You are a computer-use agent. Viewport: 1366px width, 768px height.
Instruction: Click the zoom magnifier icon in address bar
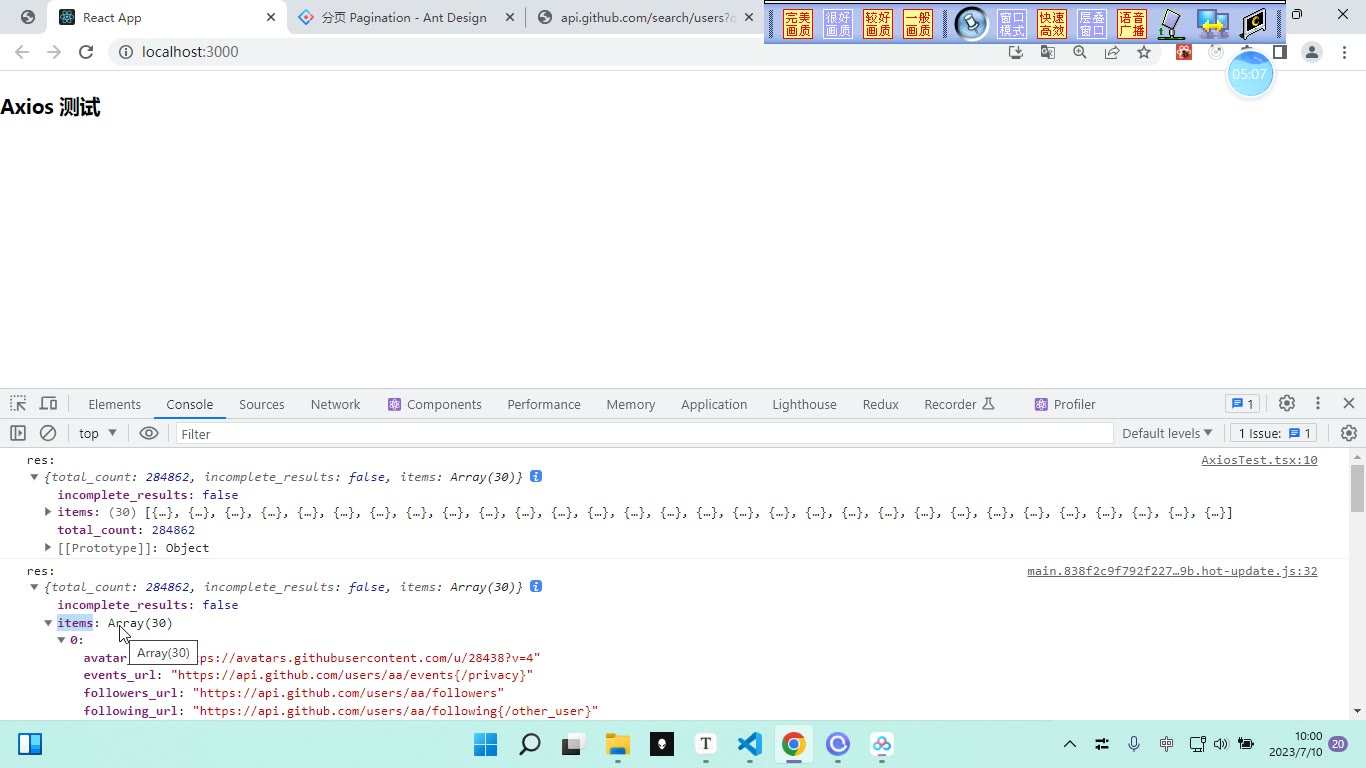(1080, 53)
